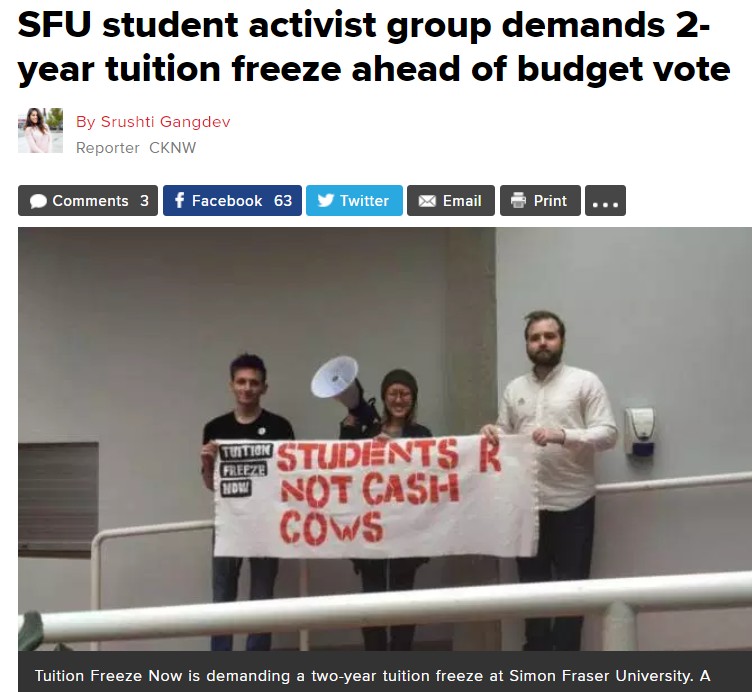This screenshot has height=692, width=752.
Task: Click the word Comments in the share bar
Action: click(91, 200)
